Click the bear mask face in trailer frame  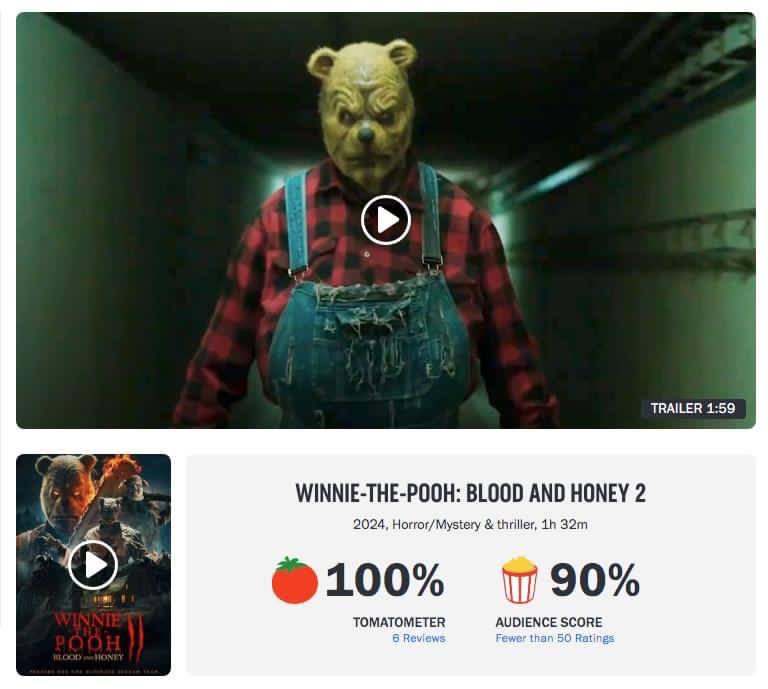pos(363,110)
